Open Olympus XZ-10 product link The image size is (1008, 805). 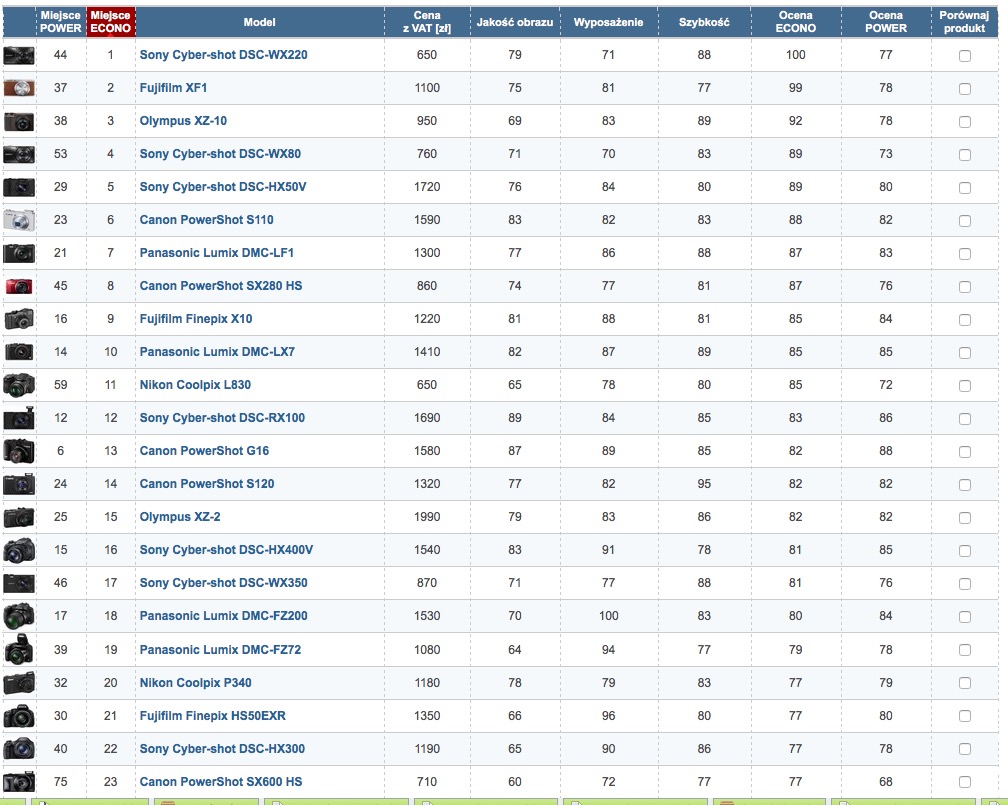coord(183,121)
